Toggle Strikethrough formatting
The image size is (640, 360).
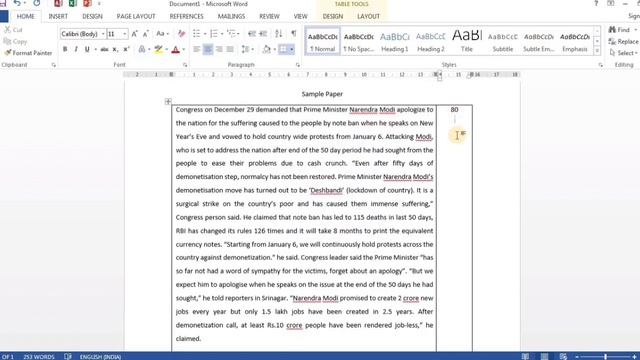coord(104,49)
